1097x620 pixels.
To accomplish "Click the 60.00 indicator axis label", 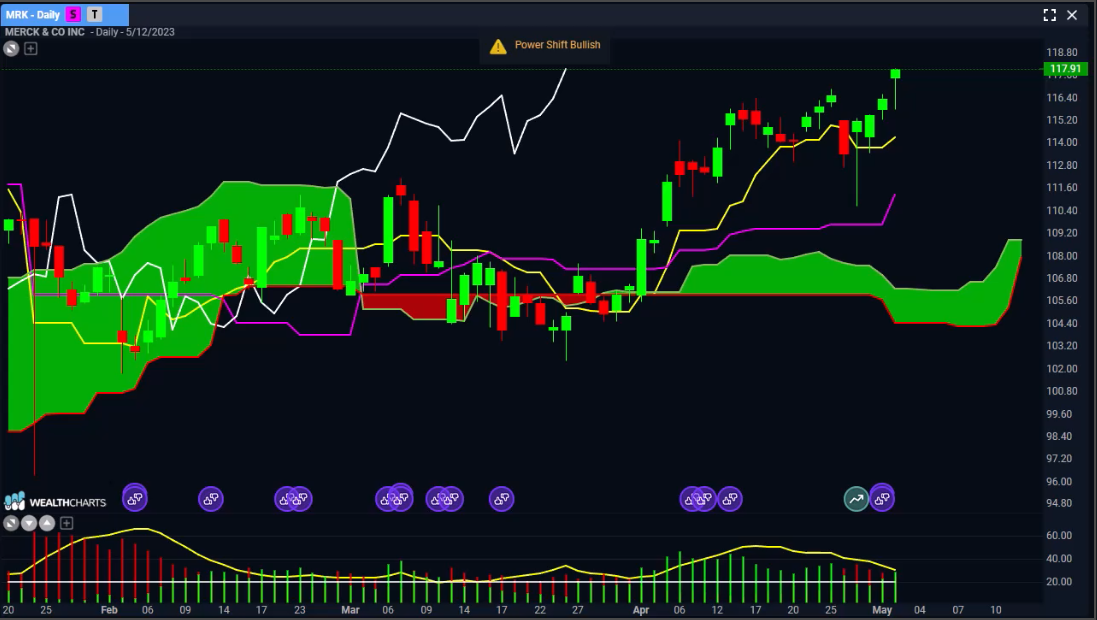I will click(x=1059, y=535).
